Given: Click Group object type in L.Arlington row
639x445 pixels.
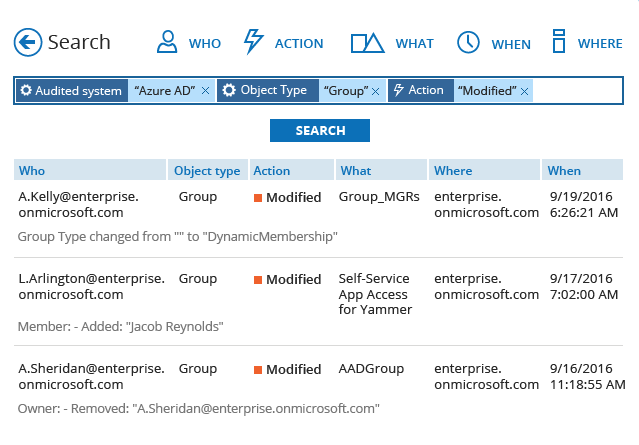Looking at the screenshot, I should pos(198,279).
